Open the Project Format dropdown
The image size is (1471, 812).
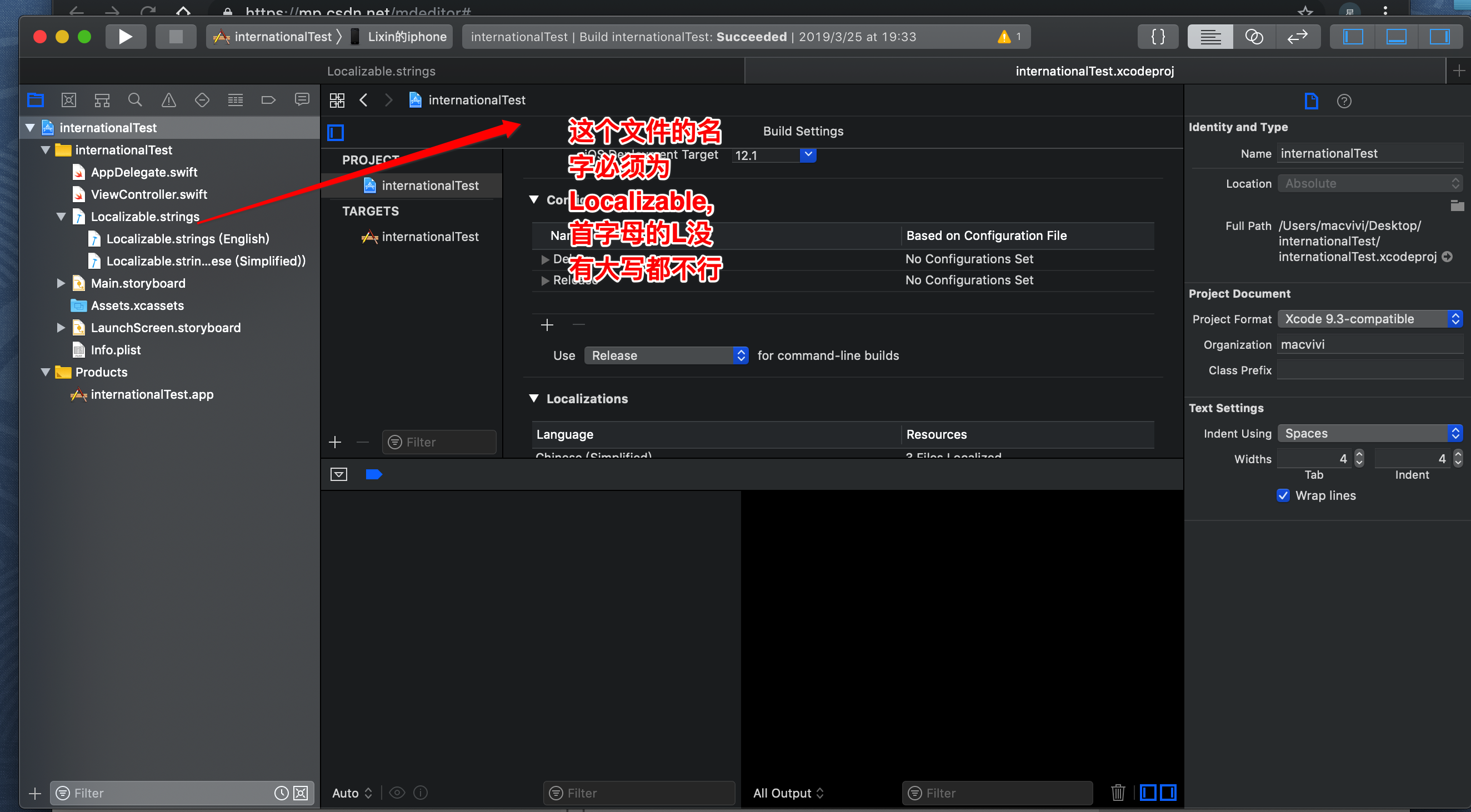click(1369, 319)
